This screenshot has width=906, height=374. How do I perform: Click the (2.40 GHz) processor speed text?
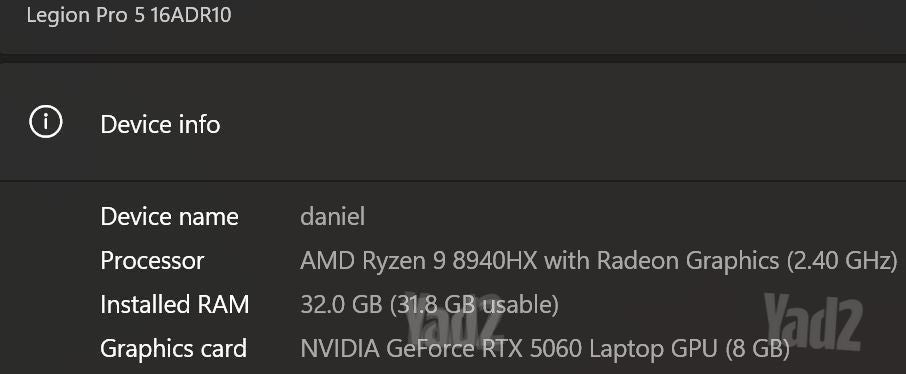[841, 261]
